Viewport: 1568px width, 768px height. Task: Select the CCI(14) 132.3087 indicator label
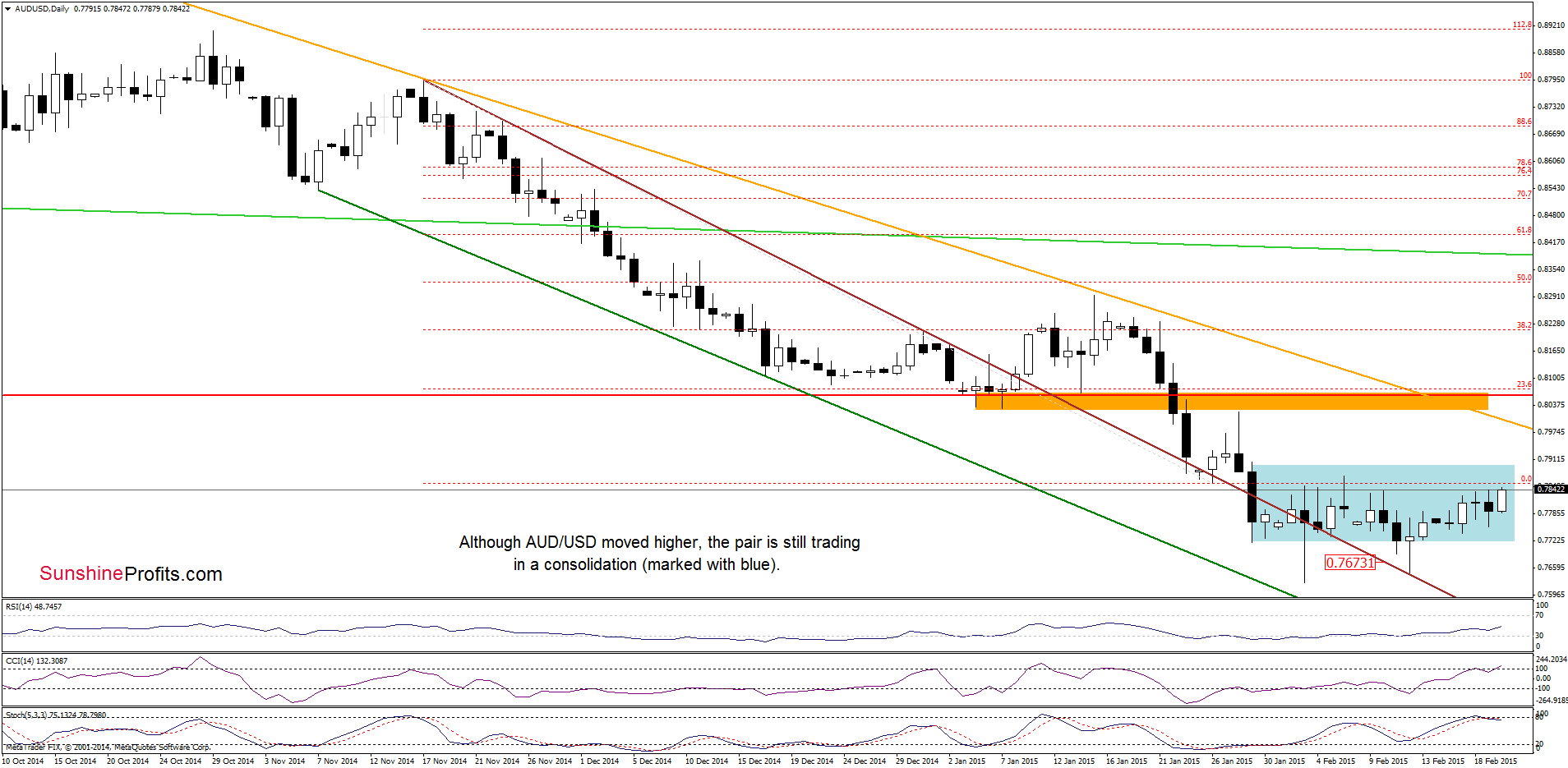36,660
